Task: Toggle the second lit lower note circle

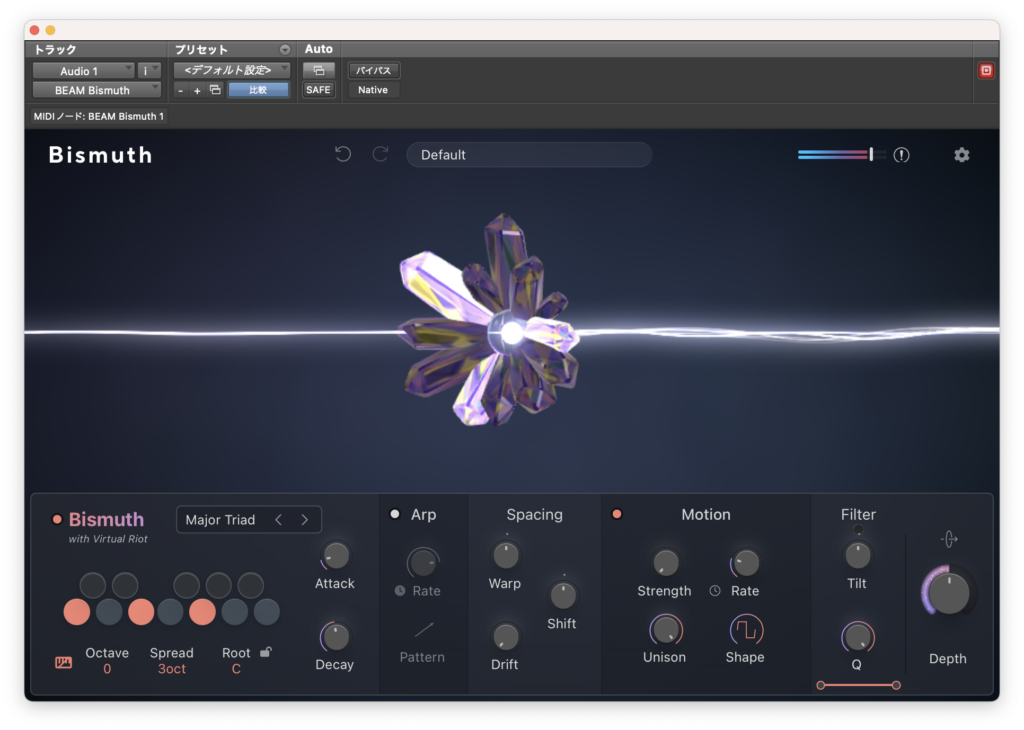Action: click(x=141, y=612)
